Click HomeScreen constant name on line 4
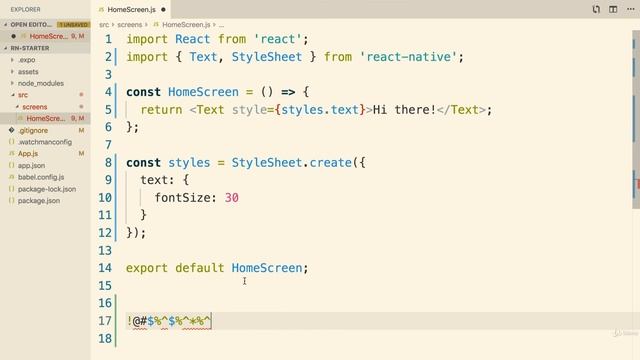This screenshot has height=360, width=640. click(x=203, y=92)
